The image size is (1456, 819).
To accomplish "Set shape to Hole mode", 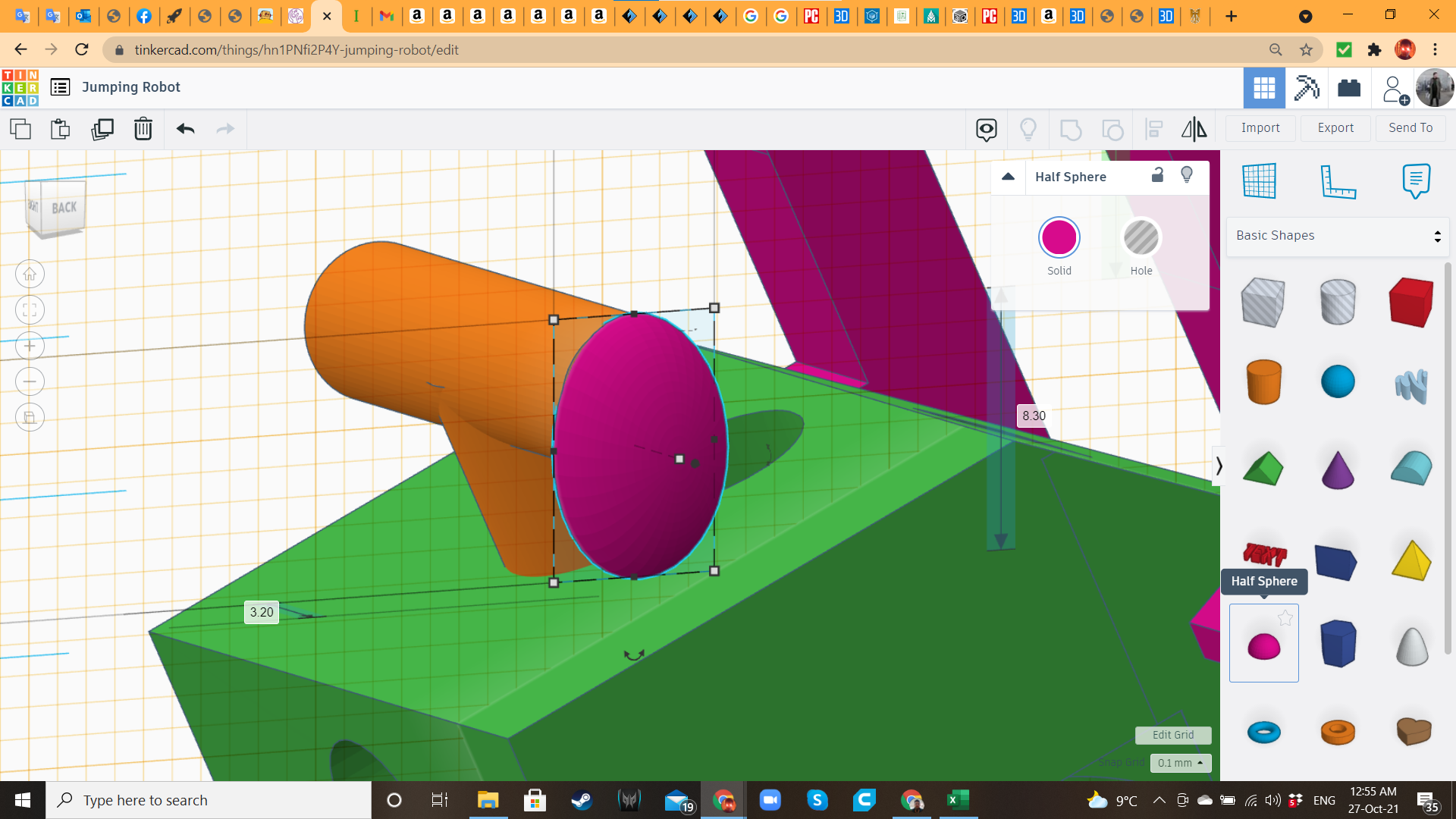I will coord(1141,238).
